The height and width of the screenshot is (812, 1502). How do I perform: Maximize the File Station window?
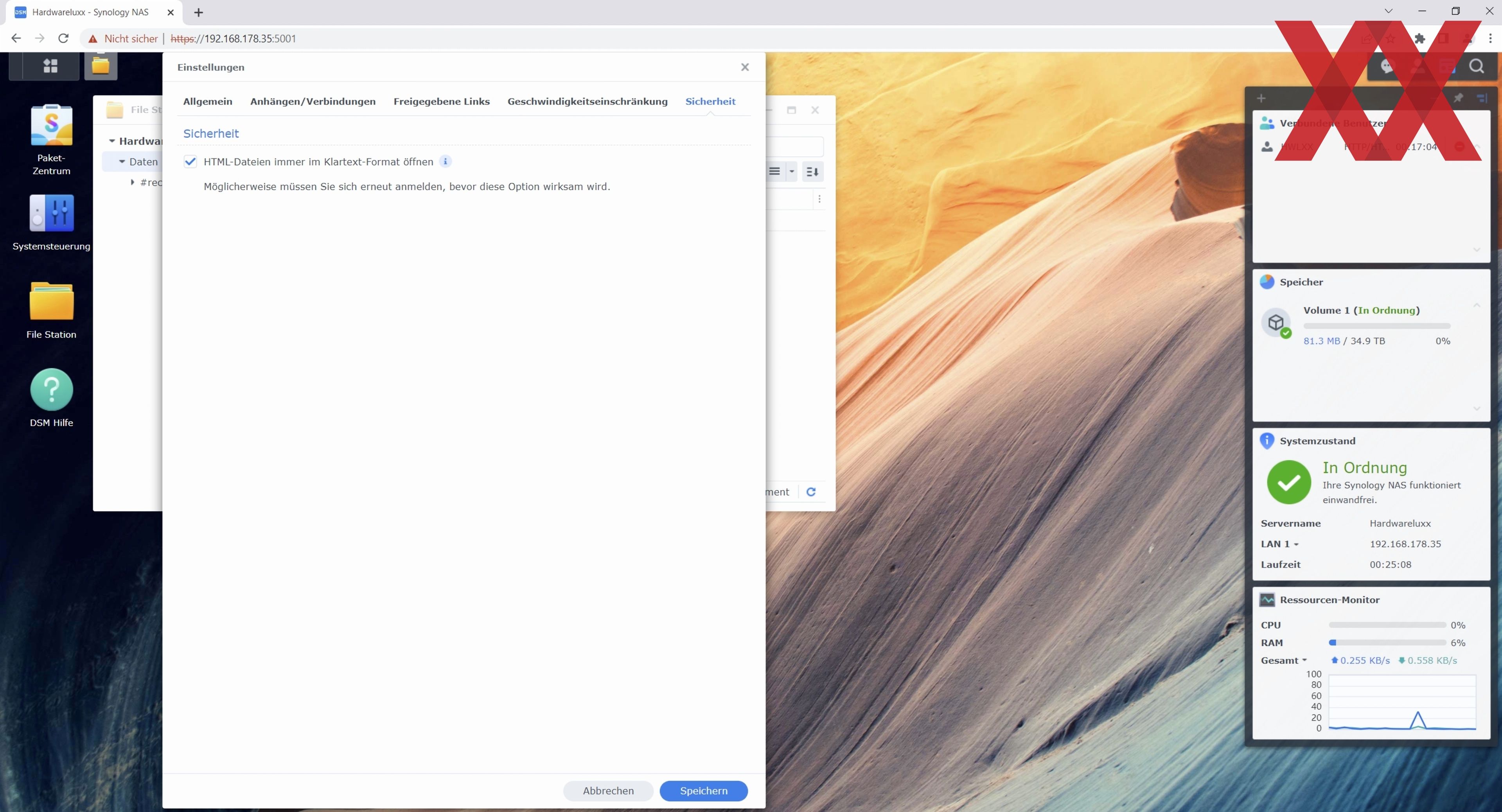click(791, 110)
